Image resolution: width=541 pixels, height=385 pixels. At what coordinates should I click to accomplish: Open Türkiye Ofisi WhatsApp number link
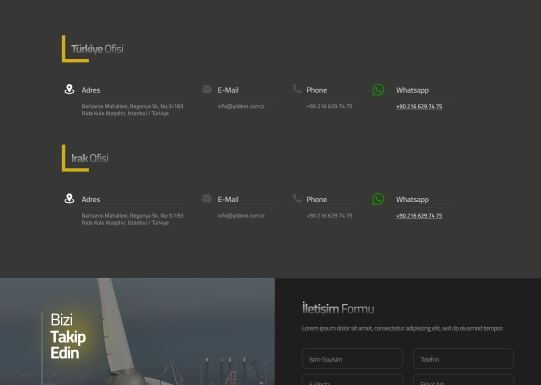click(x=419, y=106)
